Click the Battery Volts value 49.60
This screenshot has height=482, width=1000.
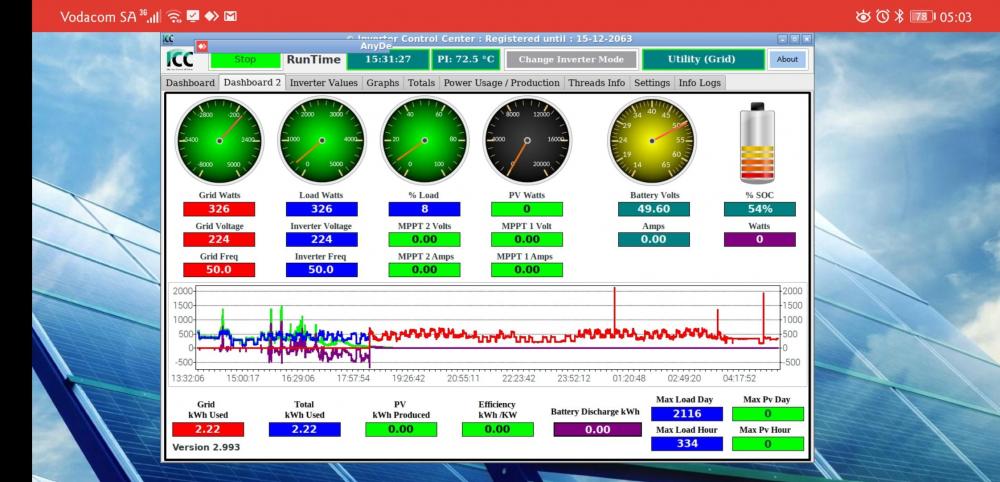[654, 209]
